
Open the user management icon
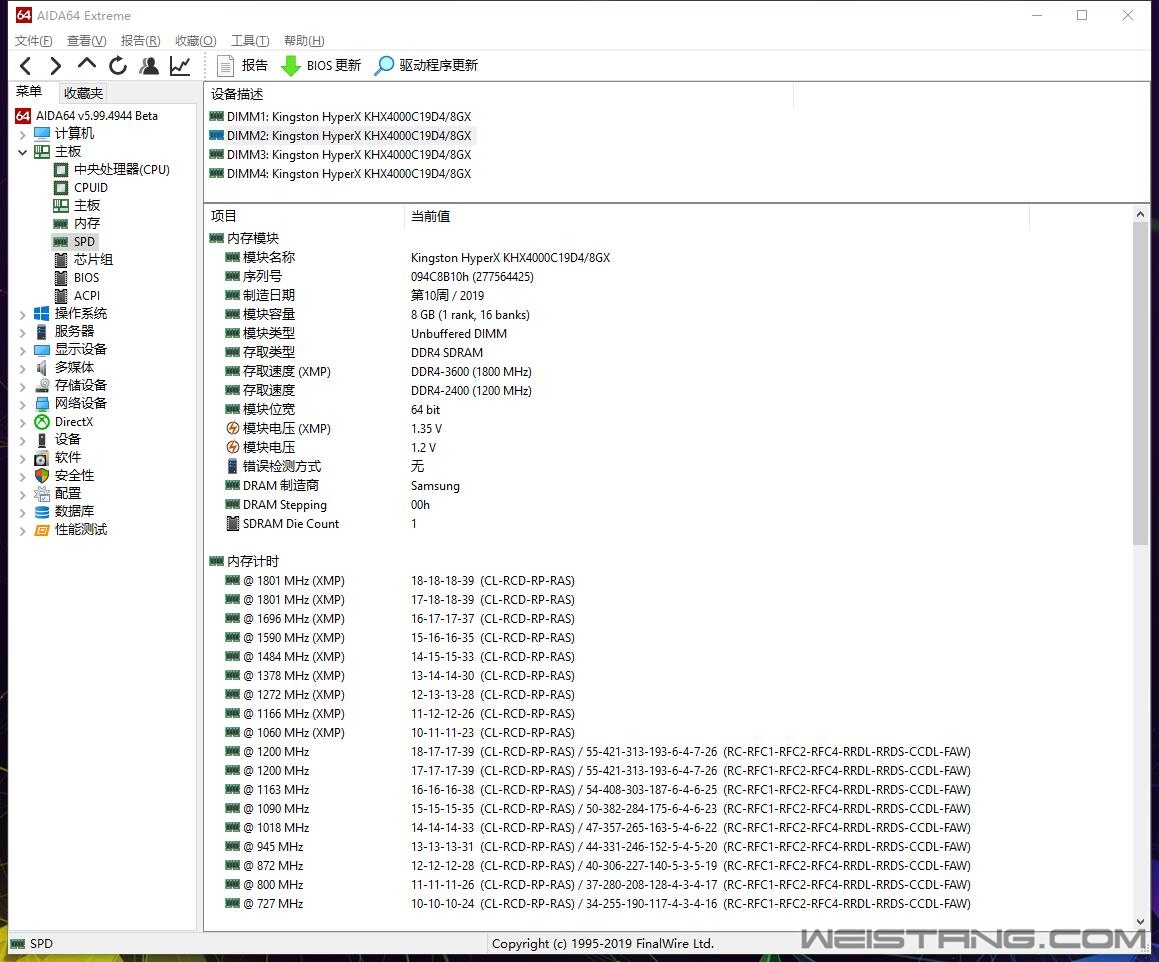(149, 66)
